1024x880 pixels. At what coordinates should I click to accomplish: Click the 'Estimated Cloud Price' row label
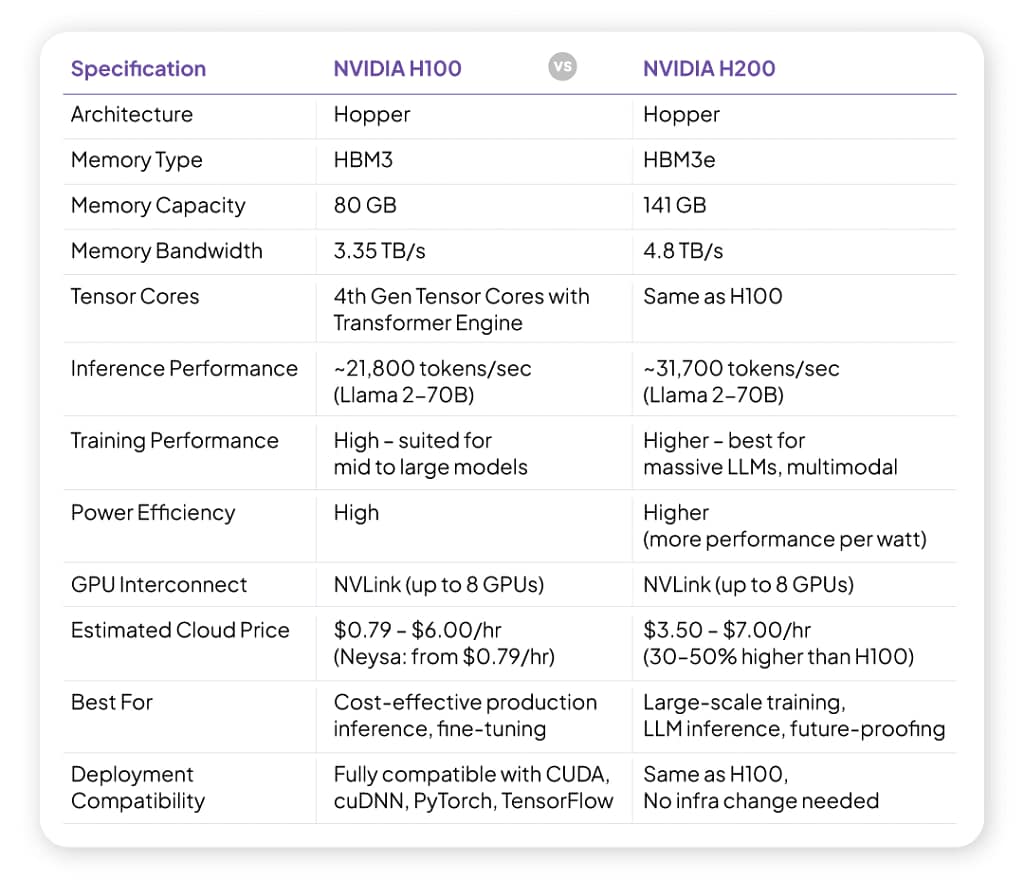pyautogui.click(x=180, y=630)
